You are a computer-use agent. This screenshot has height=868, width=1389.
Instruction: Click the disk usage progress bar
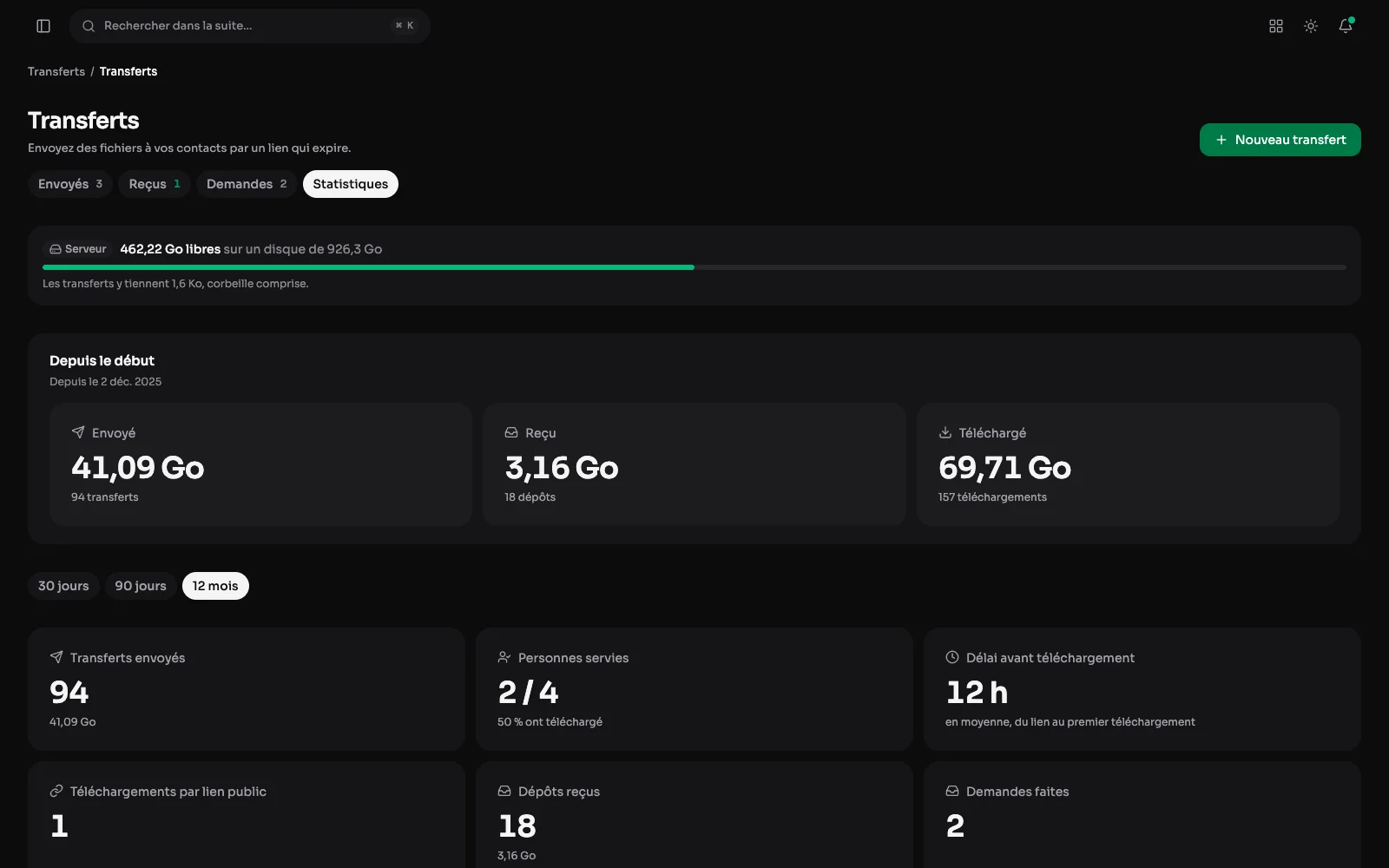click(x=694, y=267)
